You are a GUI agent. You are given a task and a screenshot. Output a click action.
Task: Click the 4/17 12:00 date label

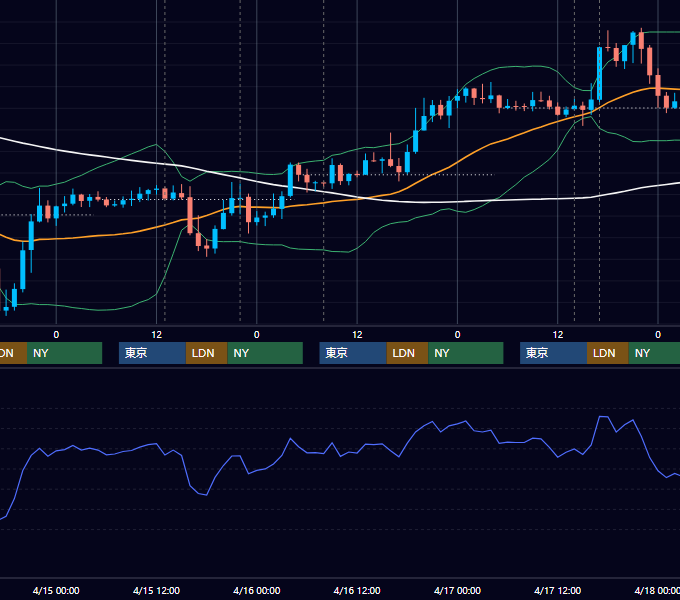[x=557, y=590]
